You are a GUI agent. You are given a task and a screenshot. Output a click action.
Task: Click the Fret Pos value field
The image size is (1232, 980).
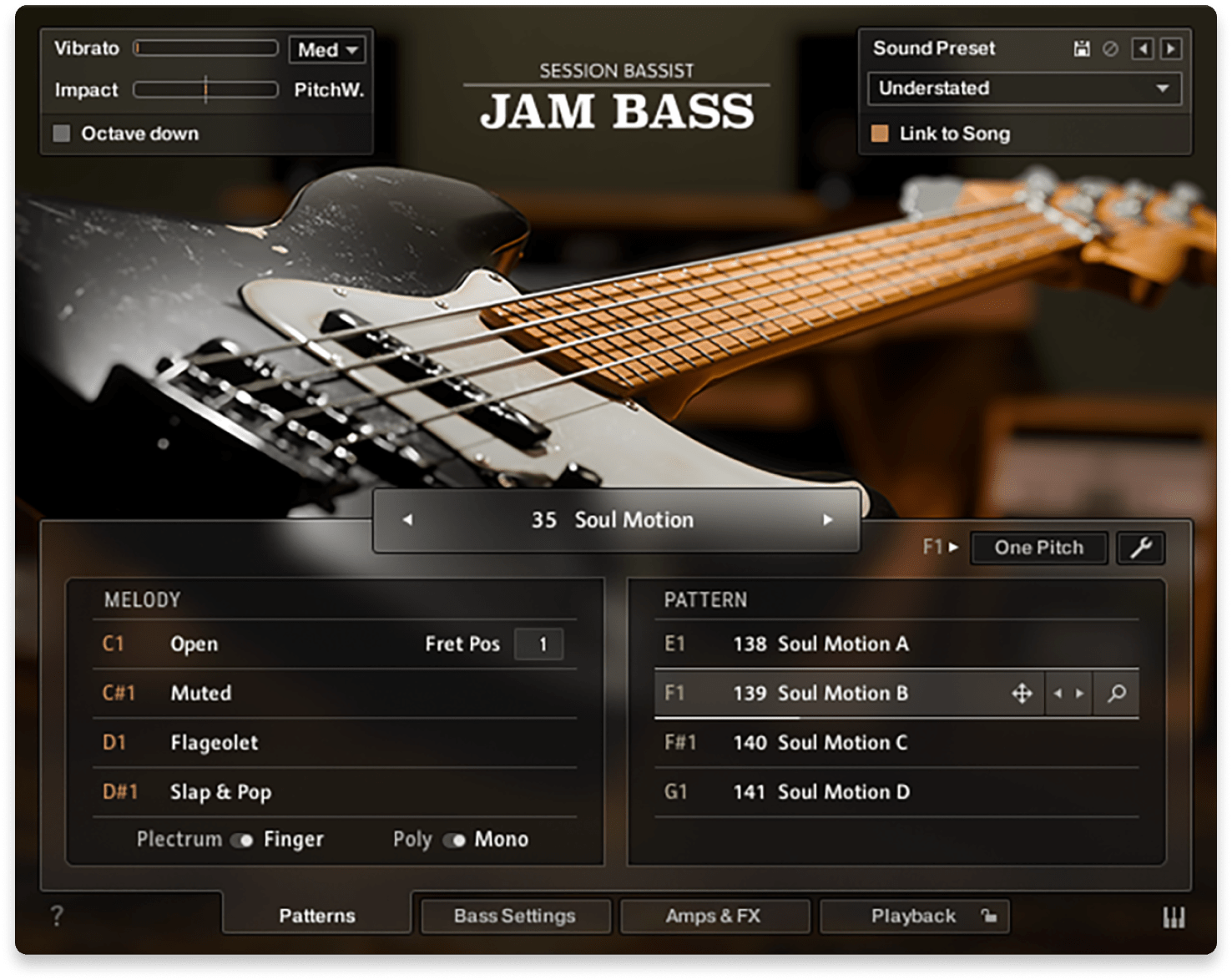coord(539,644)
